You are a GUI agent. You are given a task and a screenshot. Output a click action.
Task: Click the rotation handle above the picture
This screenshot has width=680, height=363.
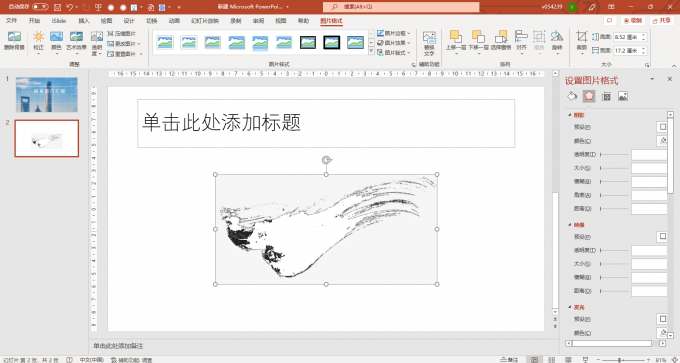pos(327,160)
